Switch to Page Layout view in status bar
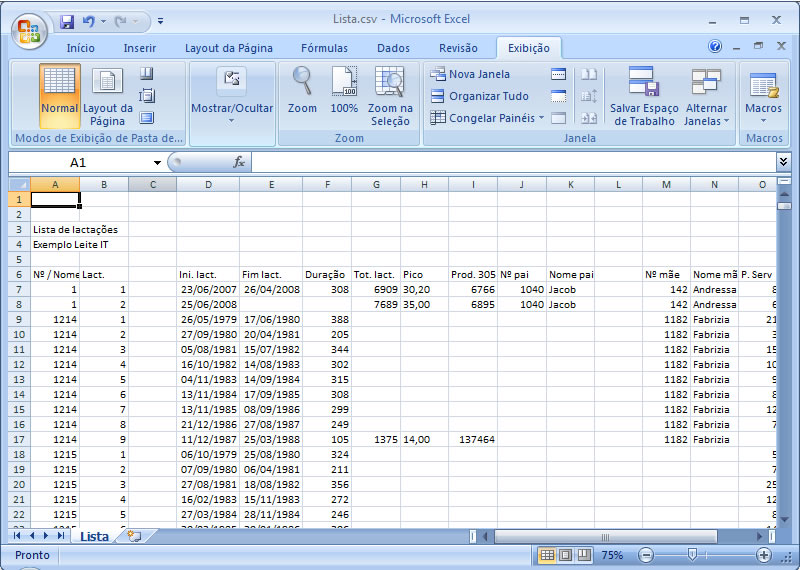 tap(565, 555)
